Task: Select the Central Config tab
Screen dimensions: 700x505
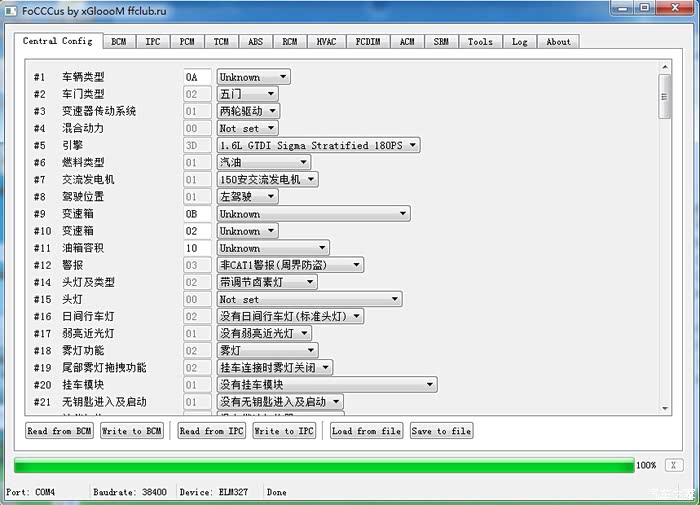Action: (58, 41)
